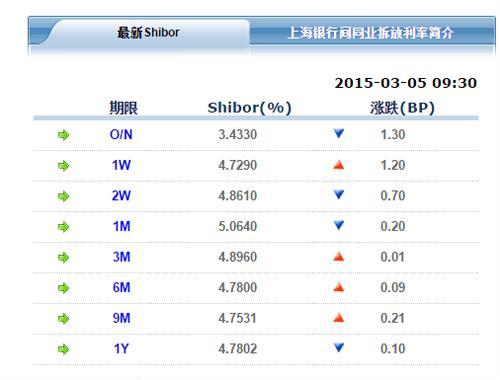Viewport: 500px width, 380px height.
Task: Click the 涨跌(BP) column header
Action: pos(402,108)
